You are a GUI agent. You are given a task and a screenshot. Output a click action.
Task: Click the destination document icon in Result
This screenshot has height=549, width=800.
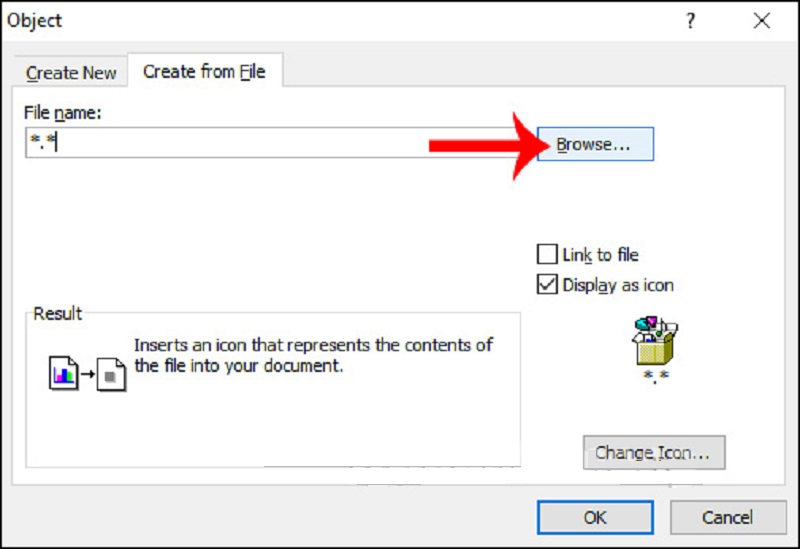pos(111,375)
